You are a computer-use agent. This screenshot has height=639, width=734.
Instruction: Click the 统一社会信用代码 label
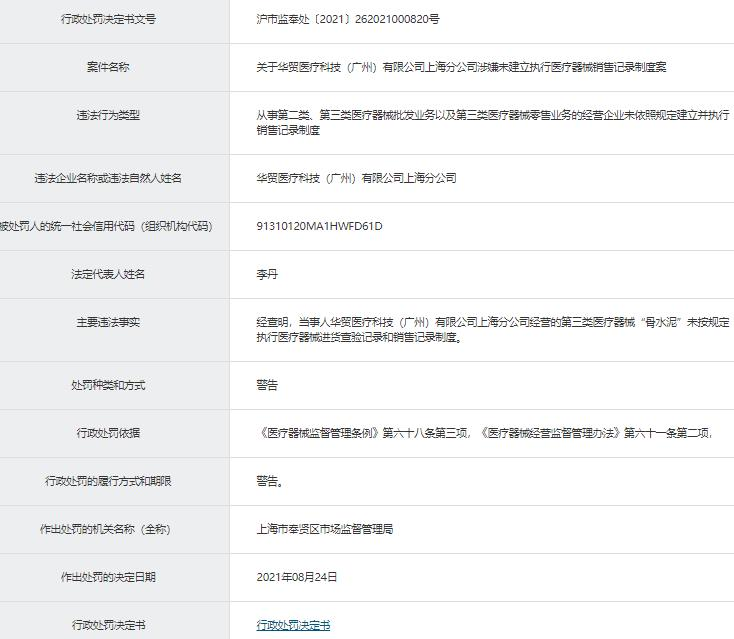coord(106,227)
